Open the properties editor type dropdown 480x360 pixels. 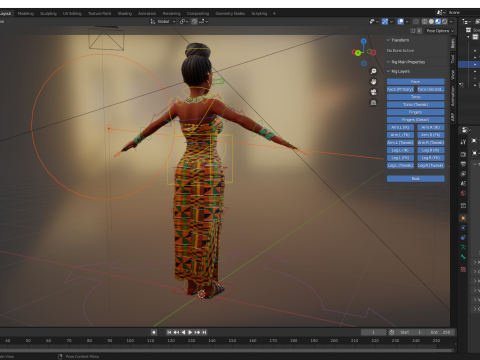[466, 130]
